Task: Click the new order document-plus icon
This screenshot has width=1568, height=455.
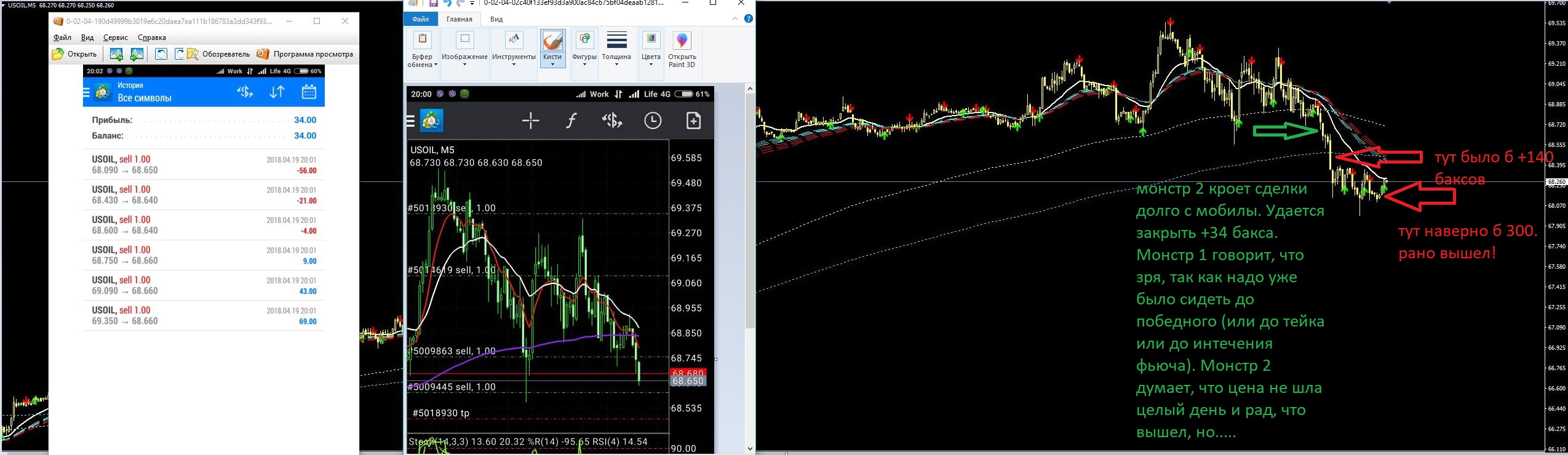Action: tap(693, 121)
